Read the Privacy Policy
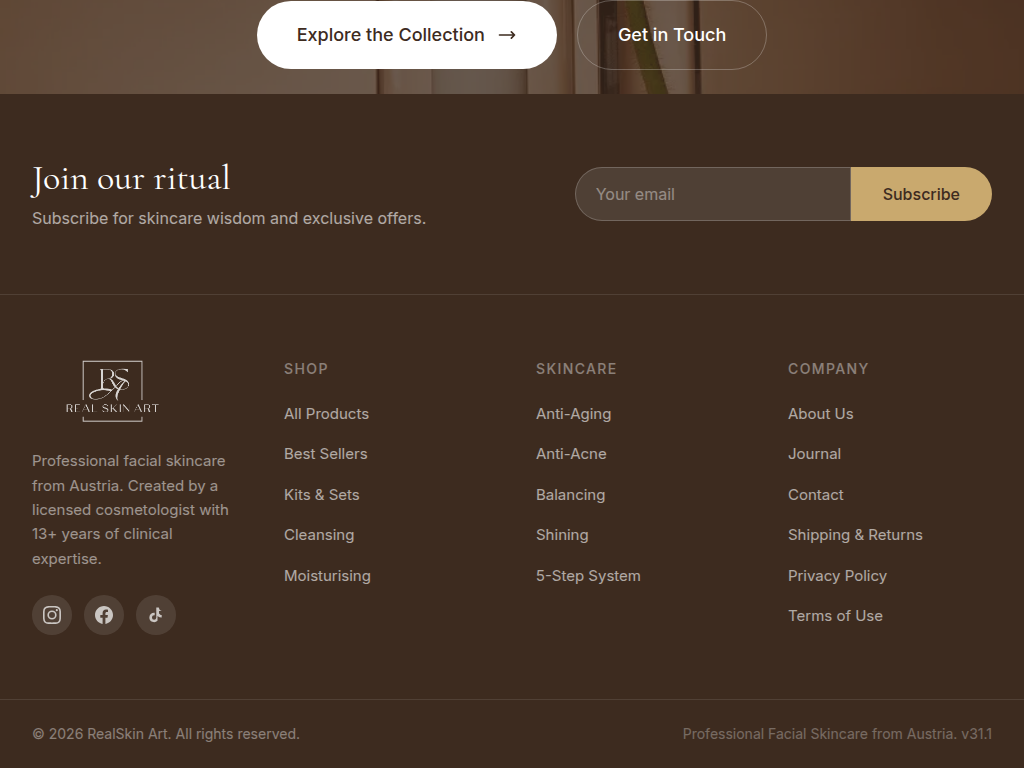Image resolution: width=1024 pixels, height=768 pixels. (x=837, y=575)
